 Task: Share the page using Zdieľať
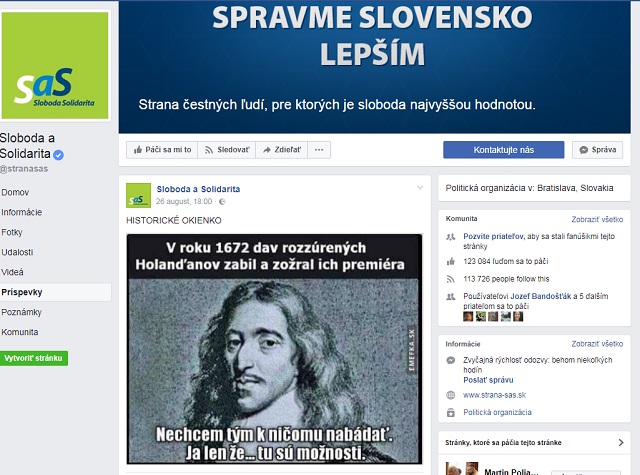tap(282, 150)
